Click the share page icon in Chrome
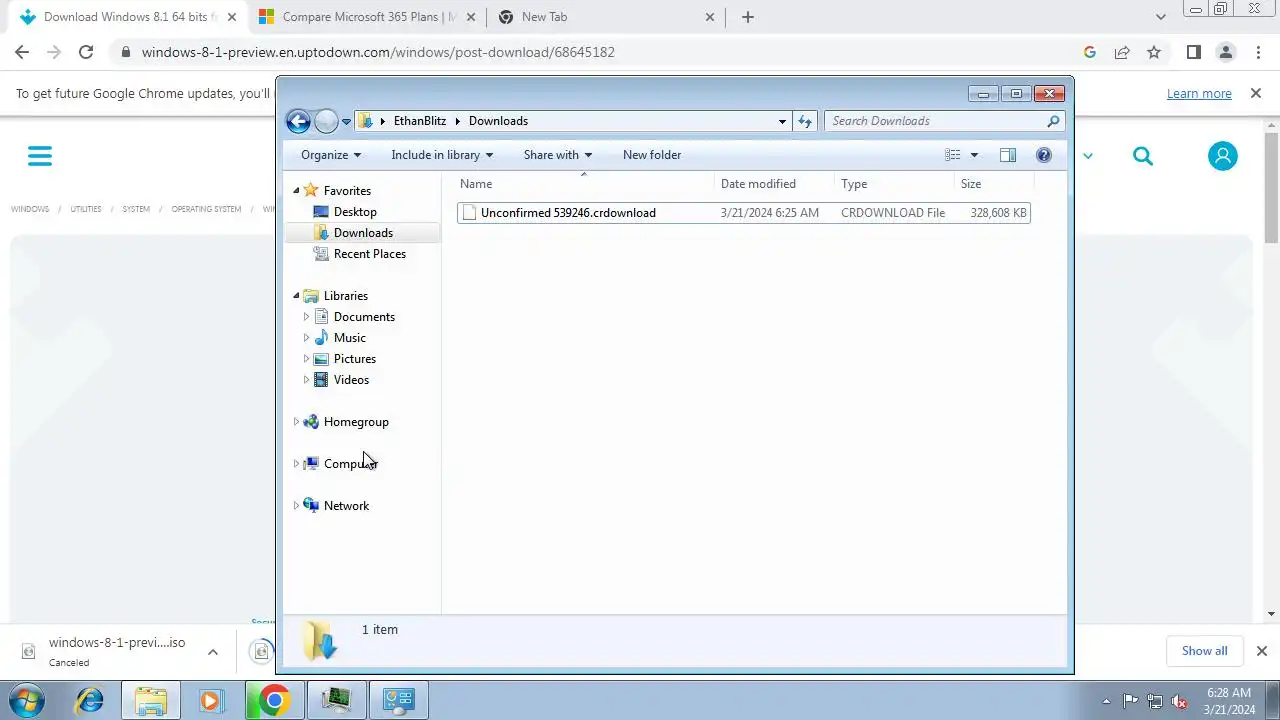The image size is (1280, 720). coord(1122,52)
